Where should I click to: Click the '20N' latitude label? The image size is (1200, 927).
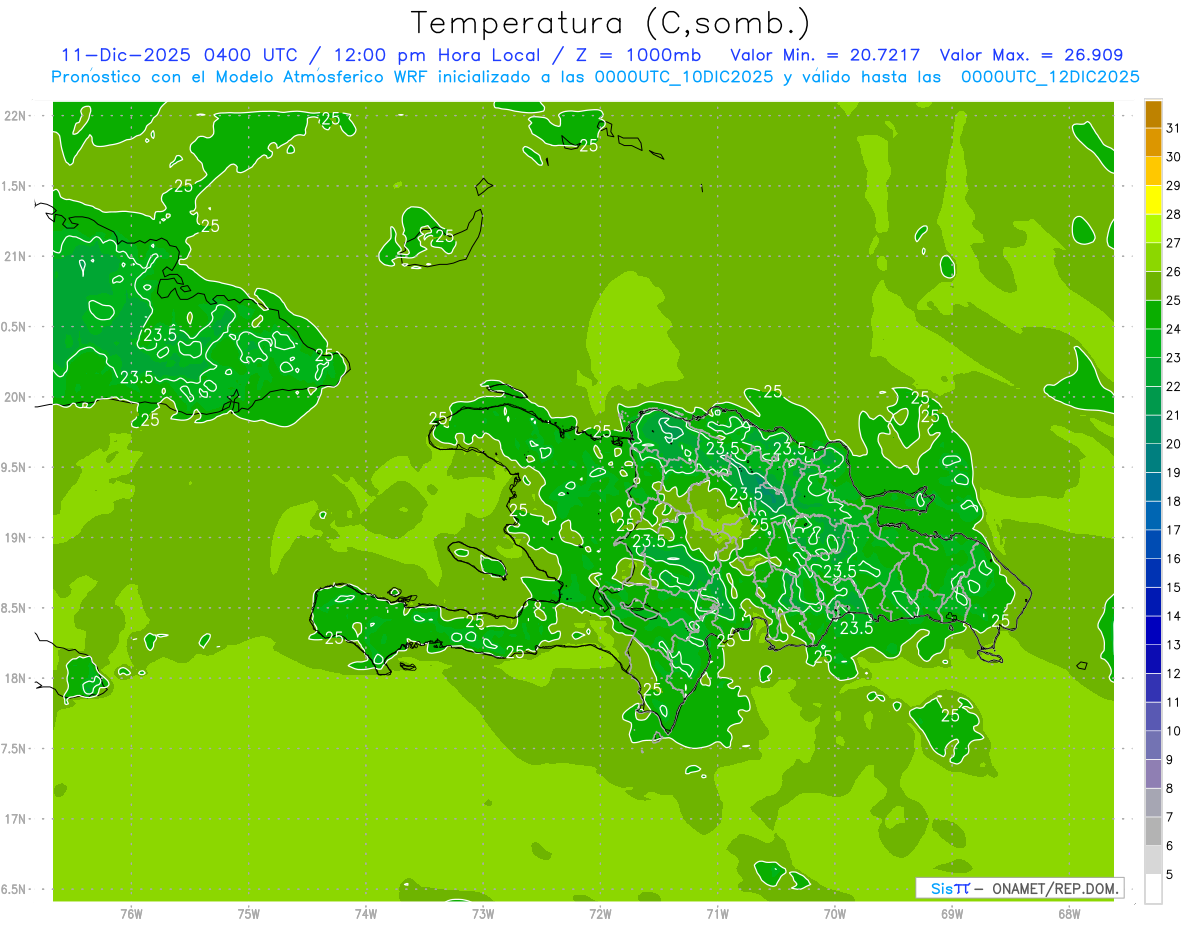pos(14,397)
